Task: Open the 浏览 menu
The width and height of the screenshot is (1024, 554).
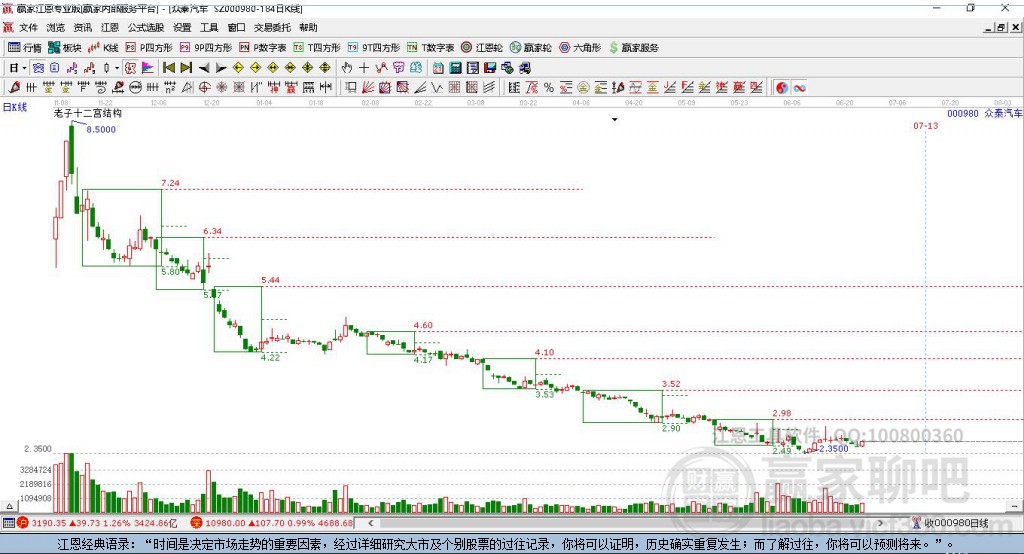Action: (56, 27)
